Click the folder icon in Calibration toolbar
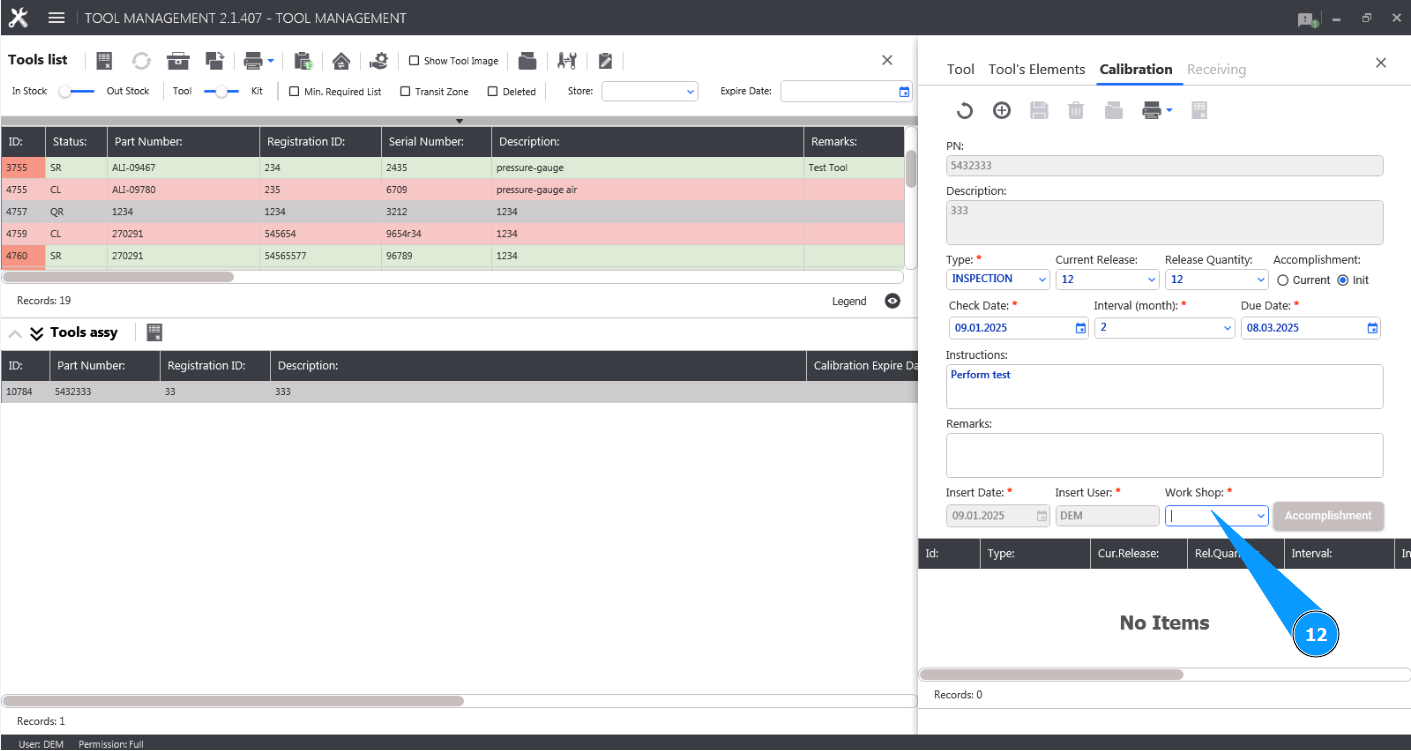The height and width of the screenshot is (751, 1411). 1114,111
